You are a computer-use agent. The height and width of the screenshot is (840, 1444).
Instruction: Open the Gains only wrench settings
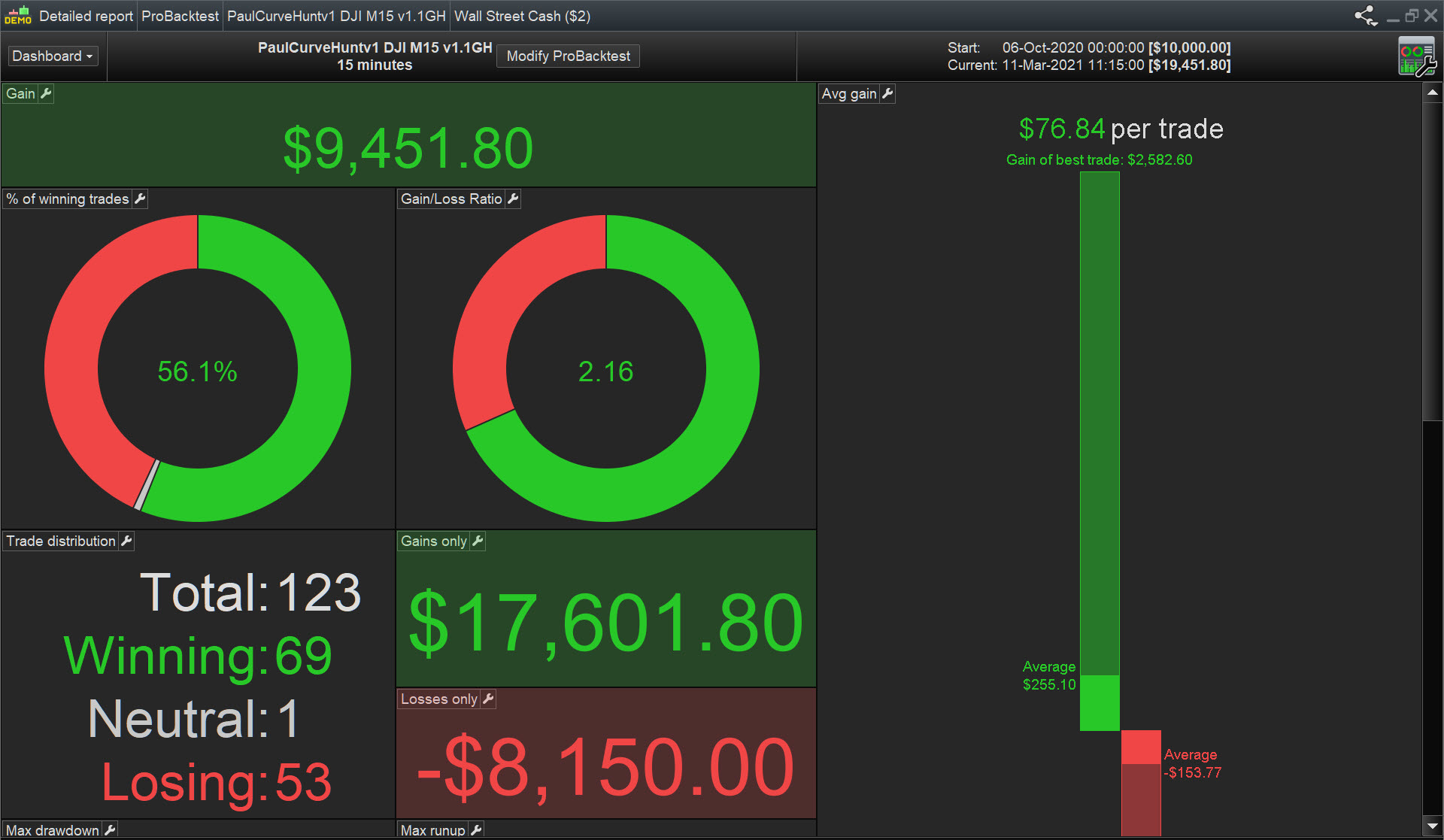[478, 541]
